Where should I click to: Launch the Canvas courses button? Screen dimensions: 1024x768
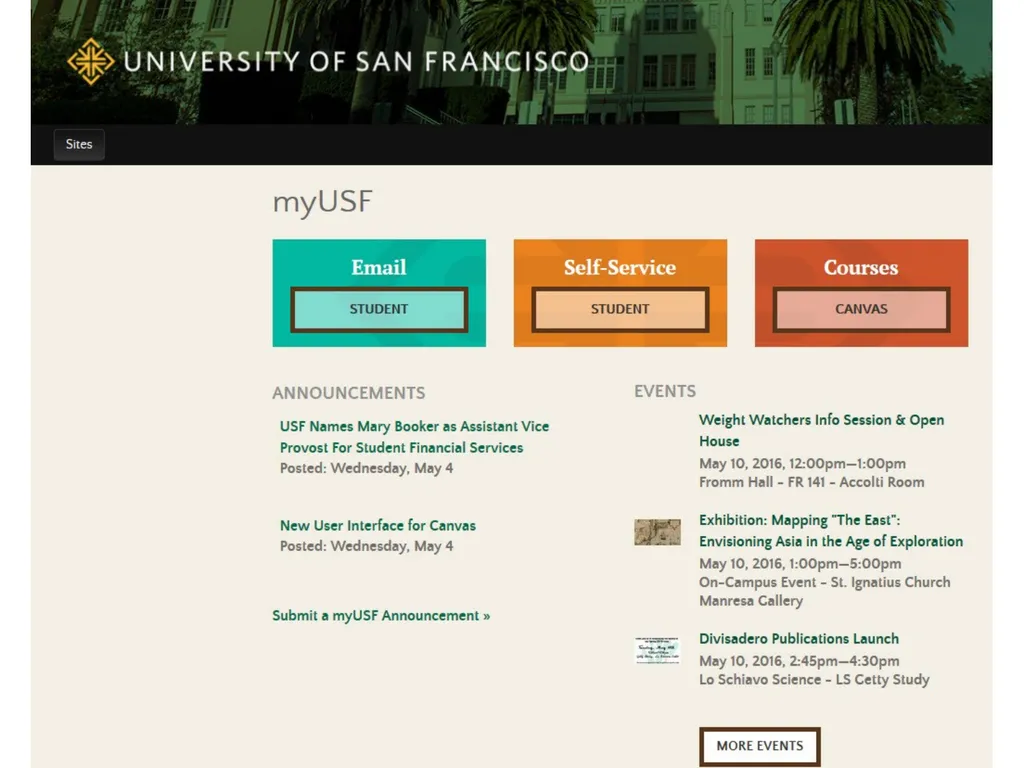click(861, 310)
